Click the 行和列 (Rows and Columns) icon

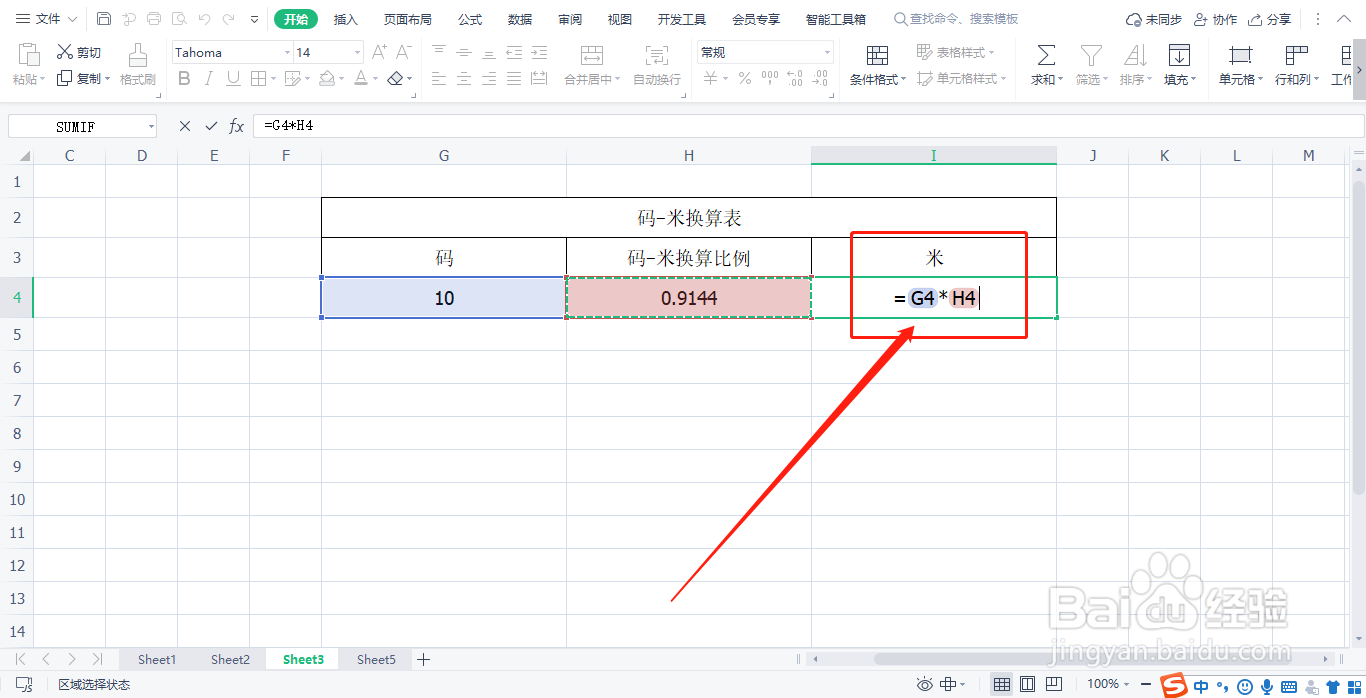point(1295,64)
